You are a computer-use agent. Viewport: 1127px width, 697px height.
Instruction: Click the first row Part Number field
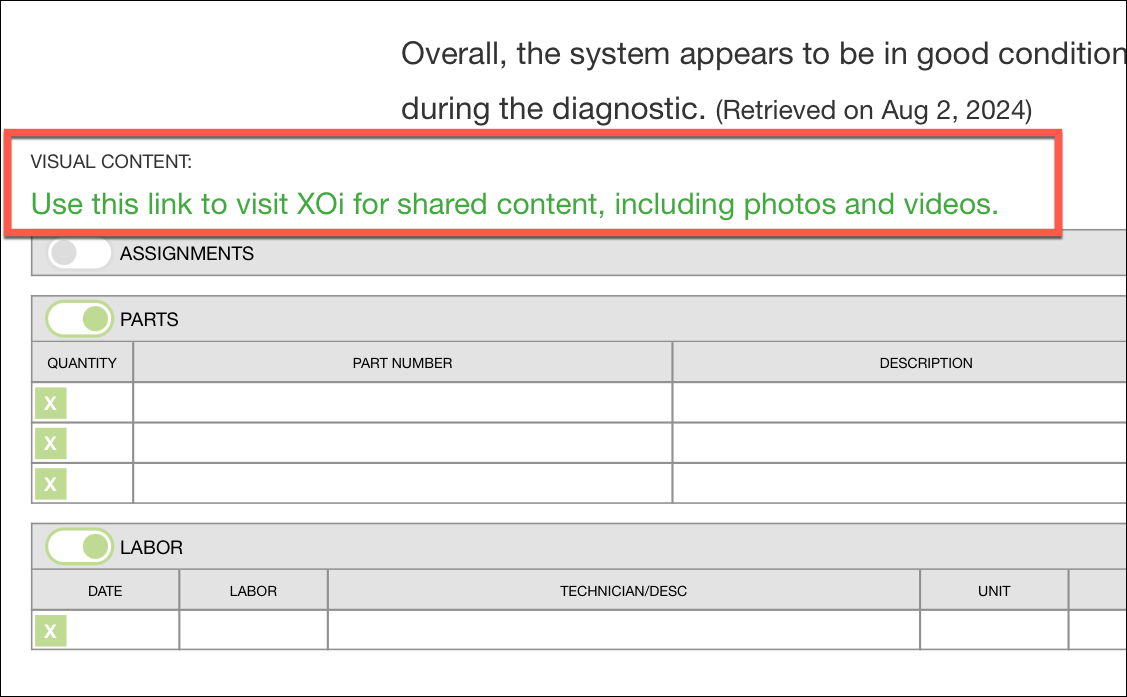(402, 402)
